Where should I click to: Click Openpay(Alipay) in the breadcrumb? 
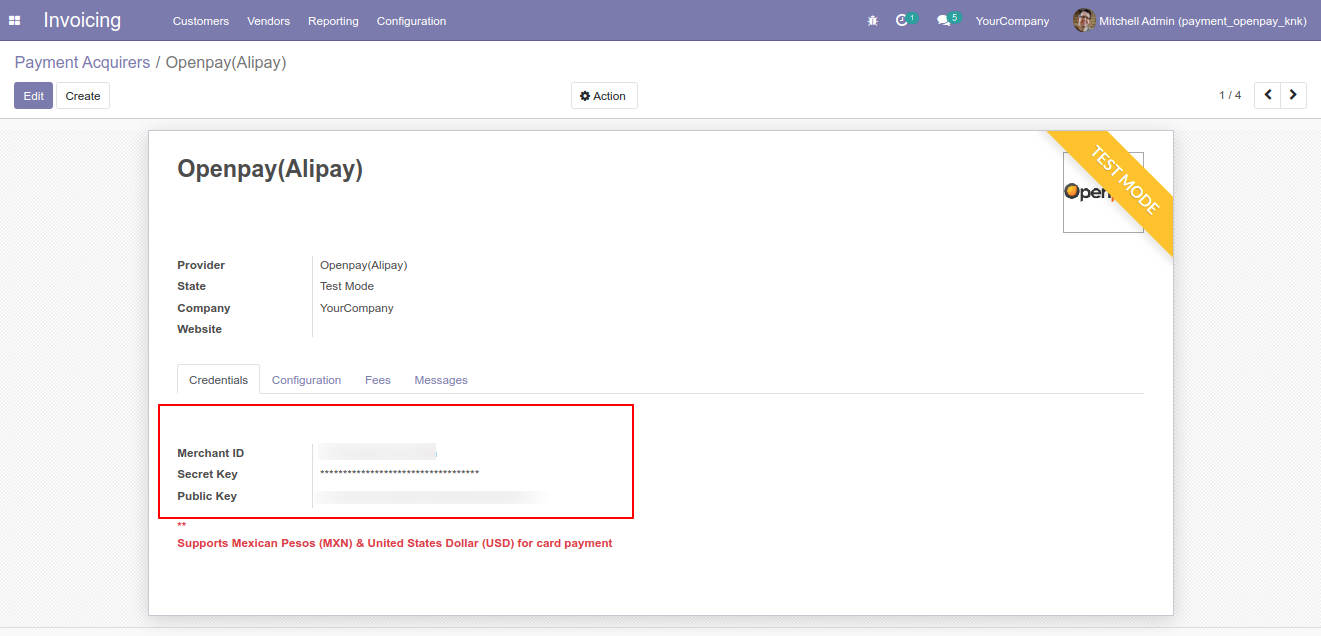click(226, 62)
